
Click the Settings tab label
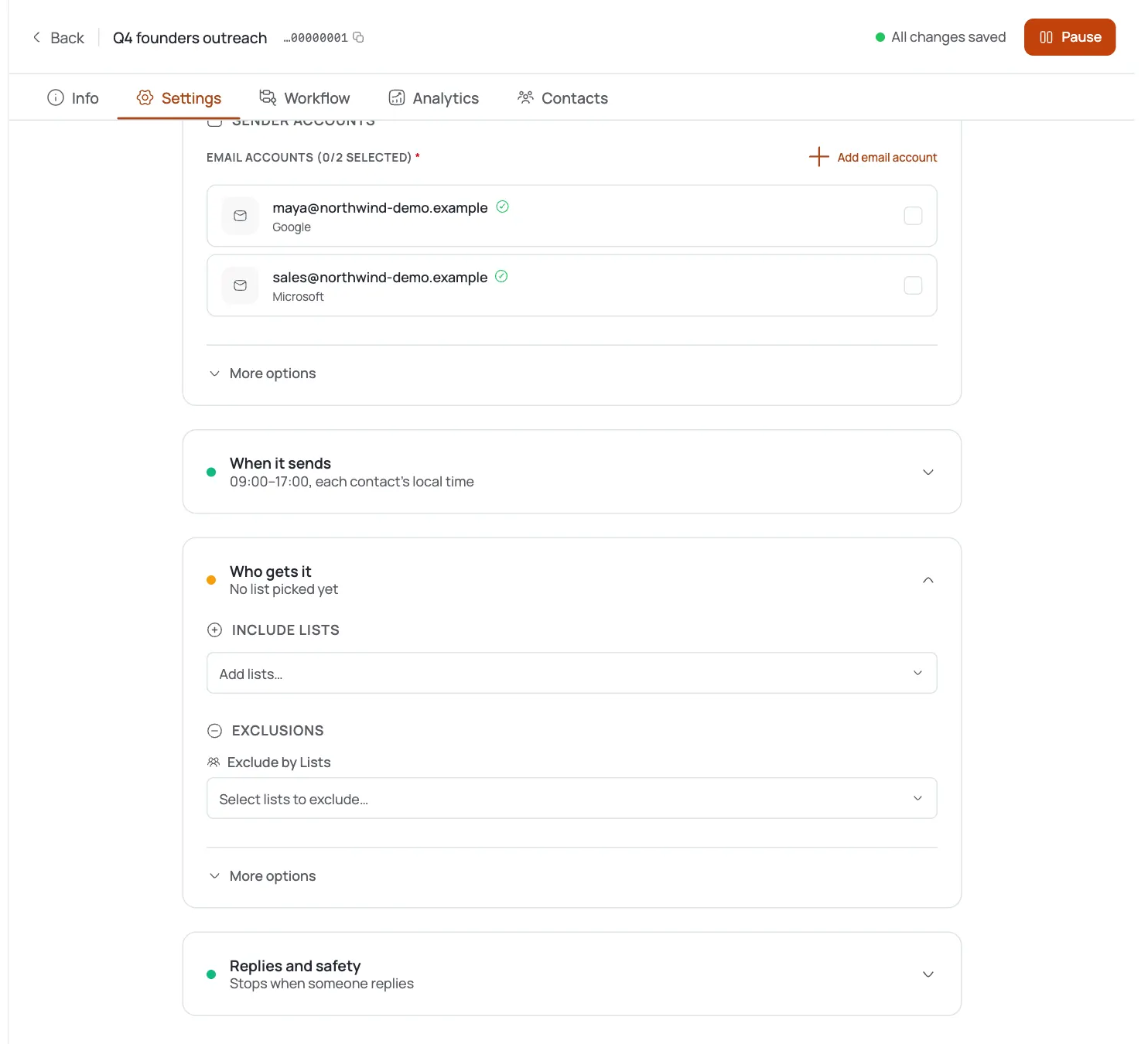coord(191,98)
